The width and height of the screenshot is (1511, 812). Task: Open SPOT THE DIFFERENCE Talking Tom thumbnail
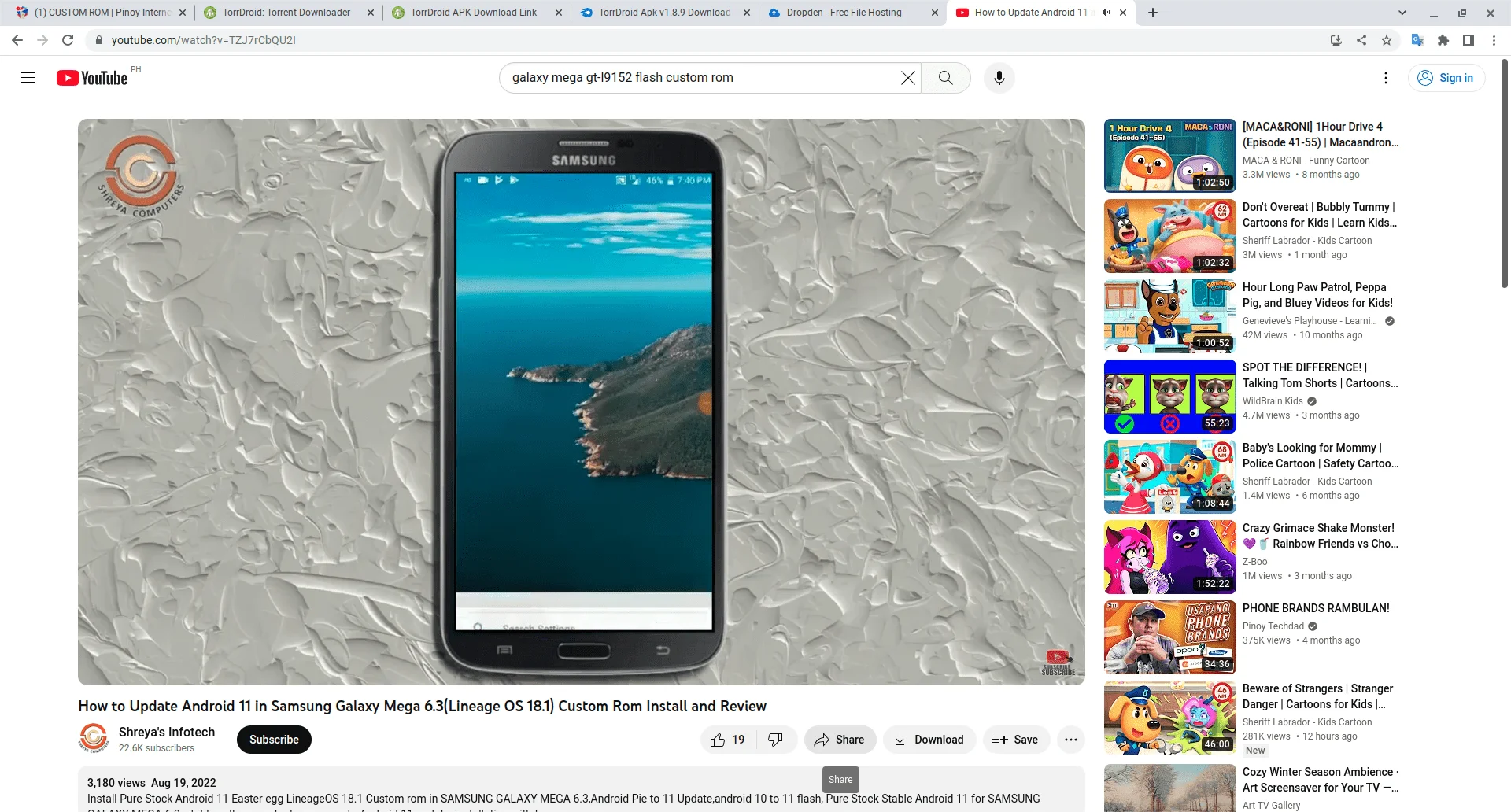click(1169, 397)
